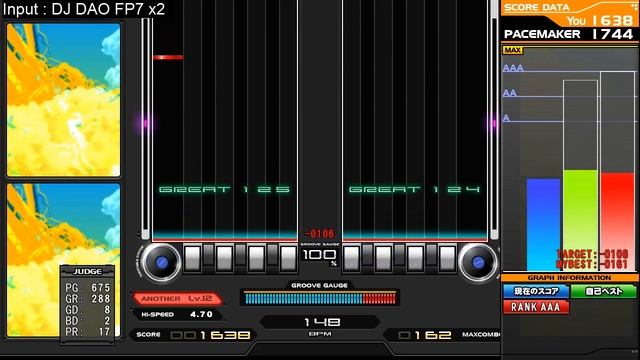Hit the first white key on right keyboard
This screenshot has height=360, width=640.
point(351,258)
